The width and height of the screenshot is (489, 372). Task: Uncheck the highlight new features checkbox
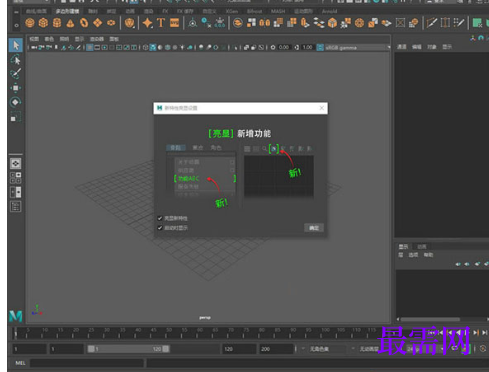pyautogui.click(x=160, y=218)
